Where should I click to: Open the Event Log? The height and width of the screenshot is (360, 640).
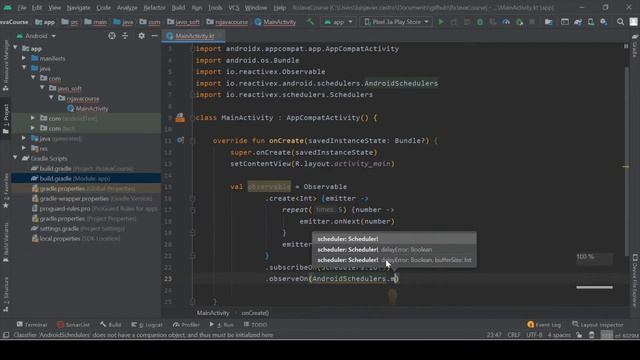(544, 325)
